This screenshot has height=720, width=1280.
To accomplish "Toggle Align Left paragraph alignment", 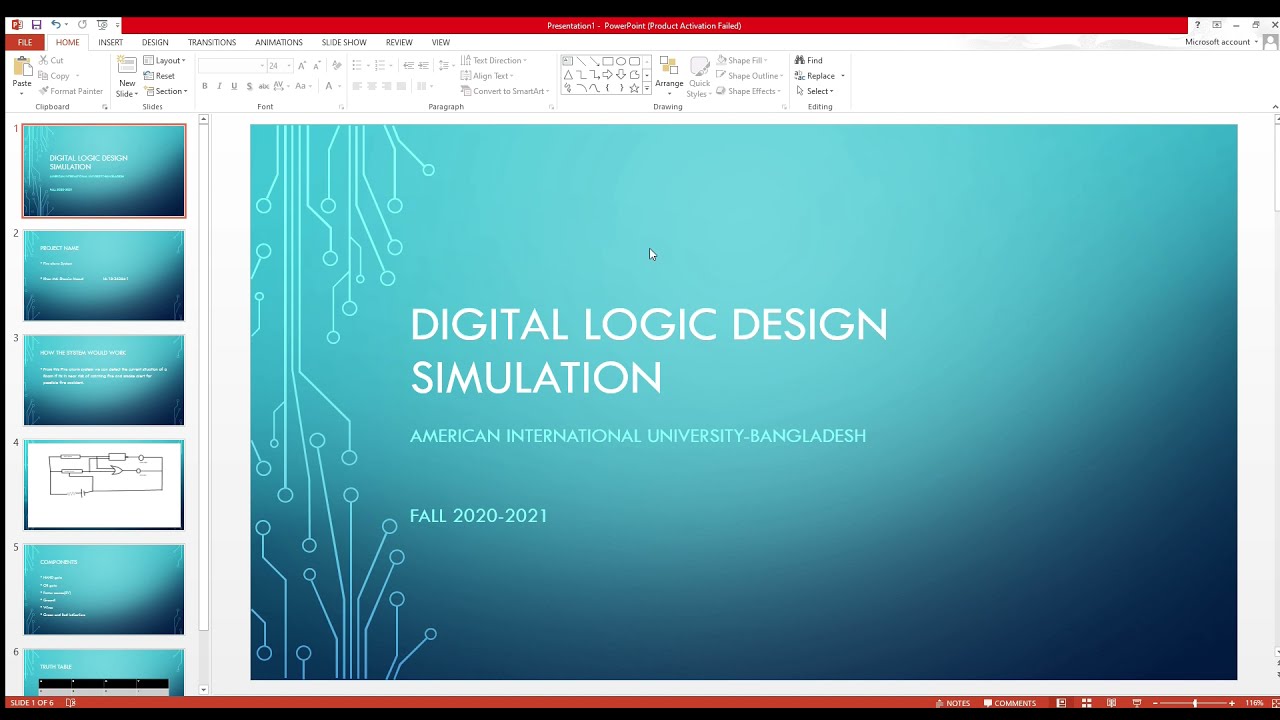I will 357,86.
